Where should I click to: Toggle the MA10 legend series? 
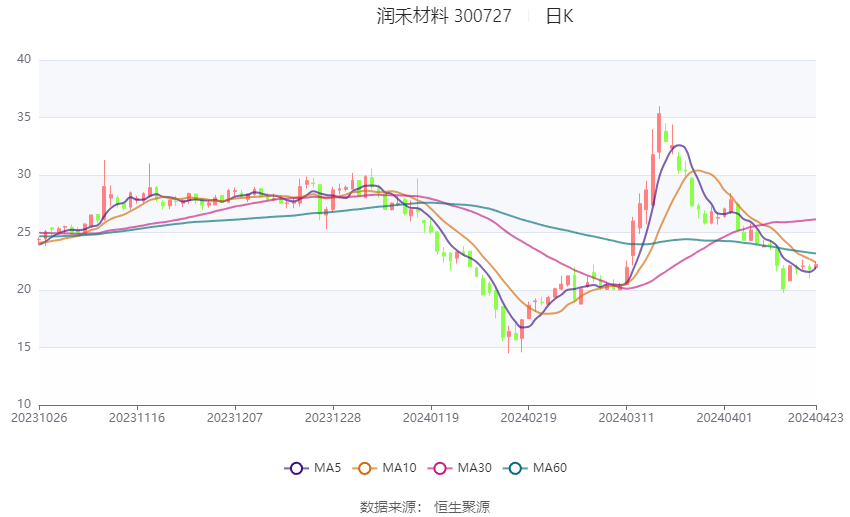(x=384, y=468)
